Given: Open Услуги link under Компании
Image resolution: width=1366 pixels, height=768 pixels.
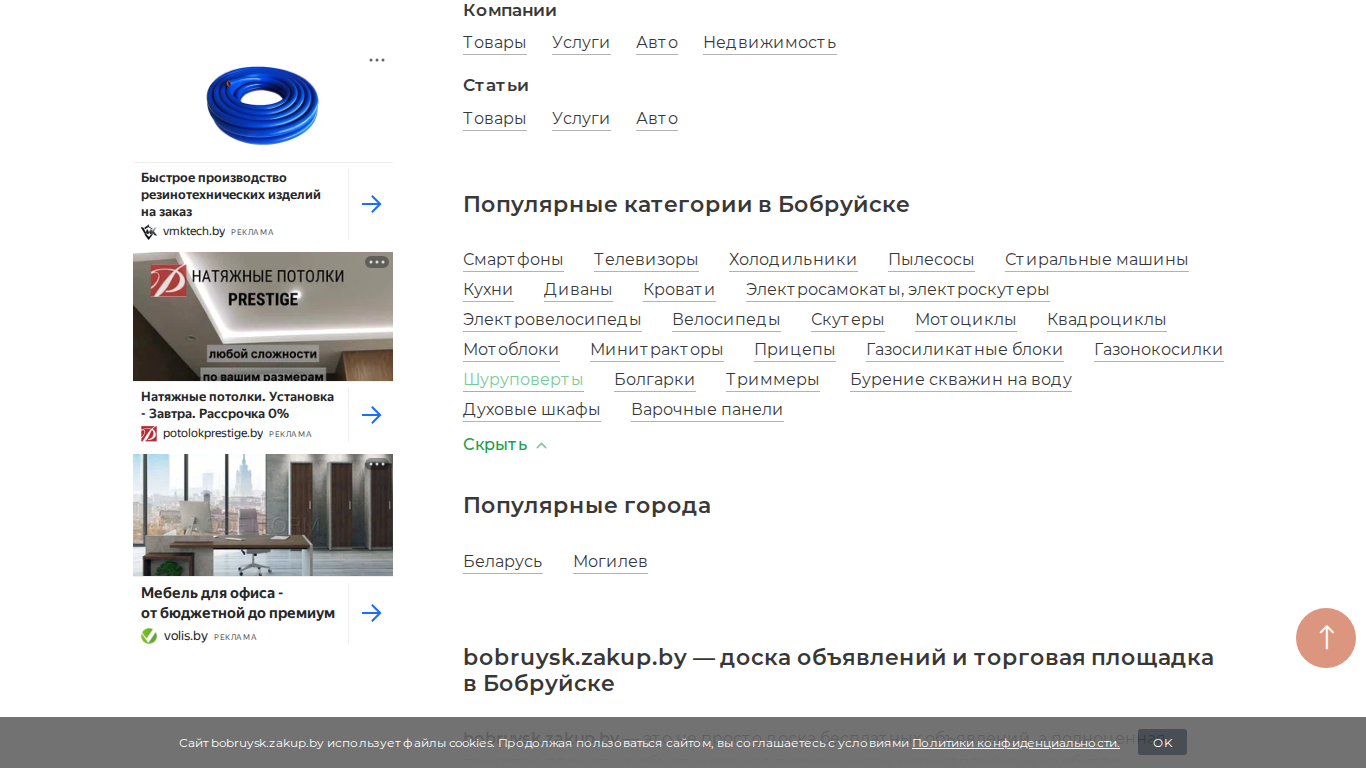Looking at the screenshot, I should pos(581,42).
